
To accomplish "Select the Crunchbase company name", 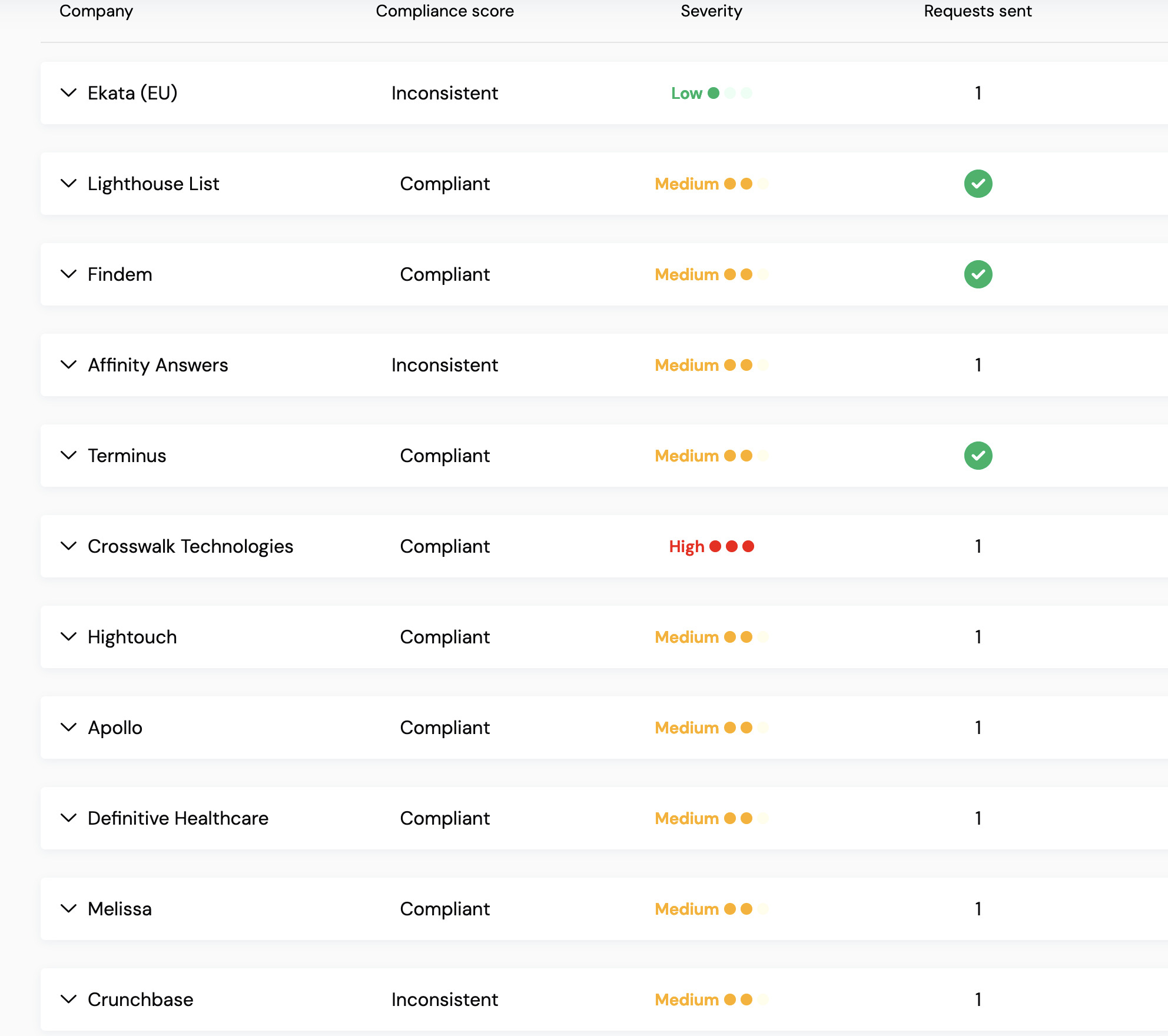I will 140,1000.
